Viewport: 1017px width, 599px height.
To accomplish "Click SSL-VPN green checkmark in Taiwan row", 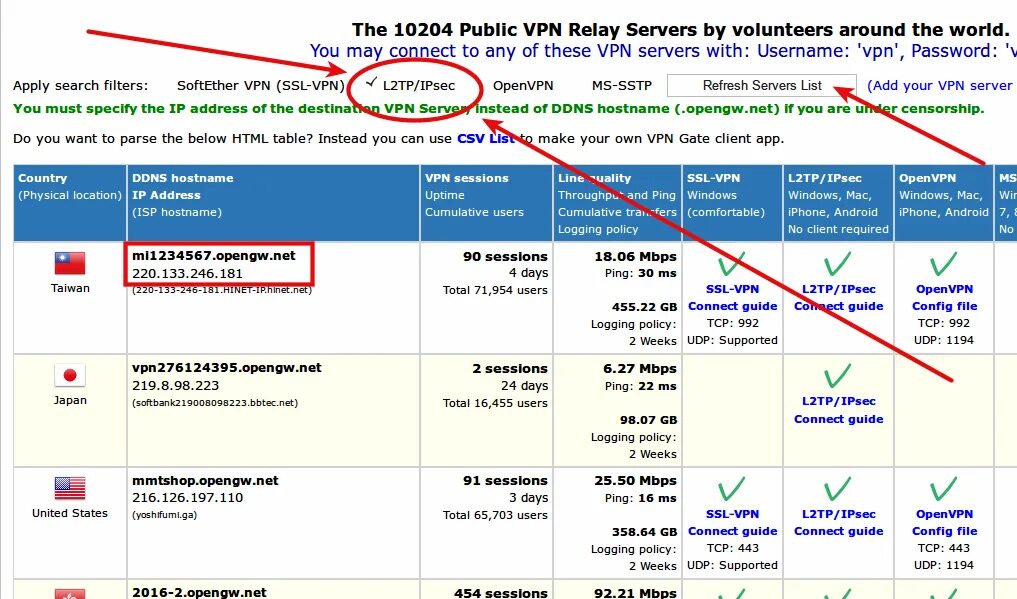I will click(x=732, y=264).
